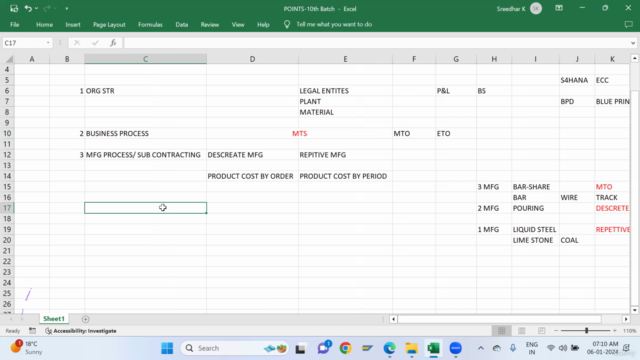640x360 pixels.
Task: Click the Cancel formula X icon
Action: point(77,43)
